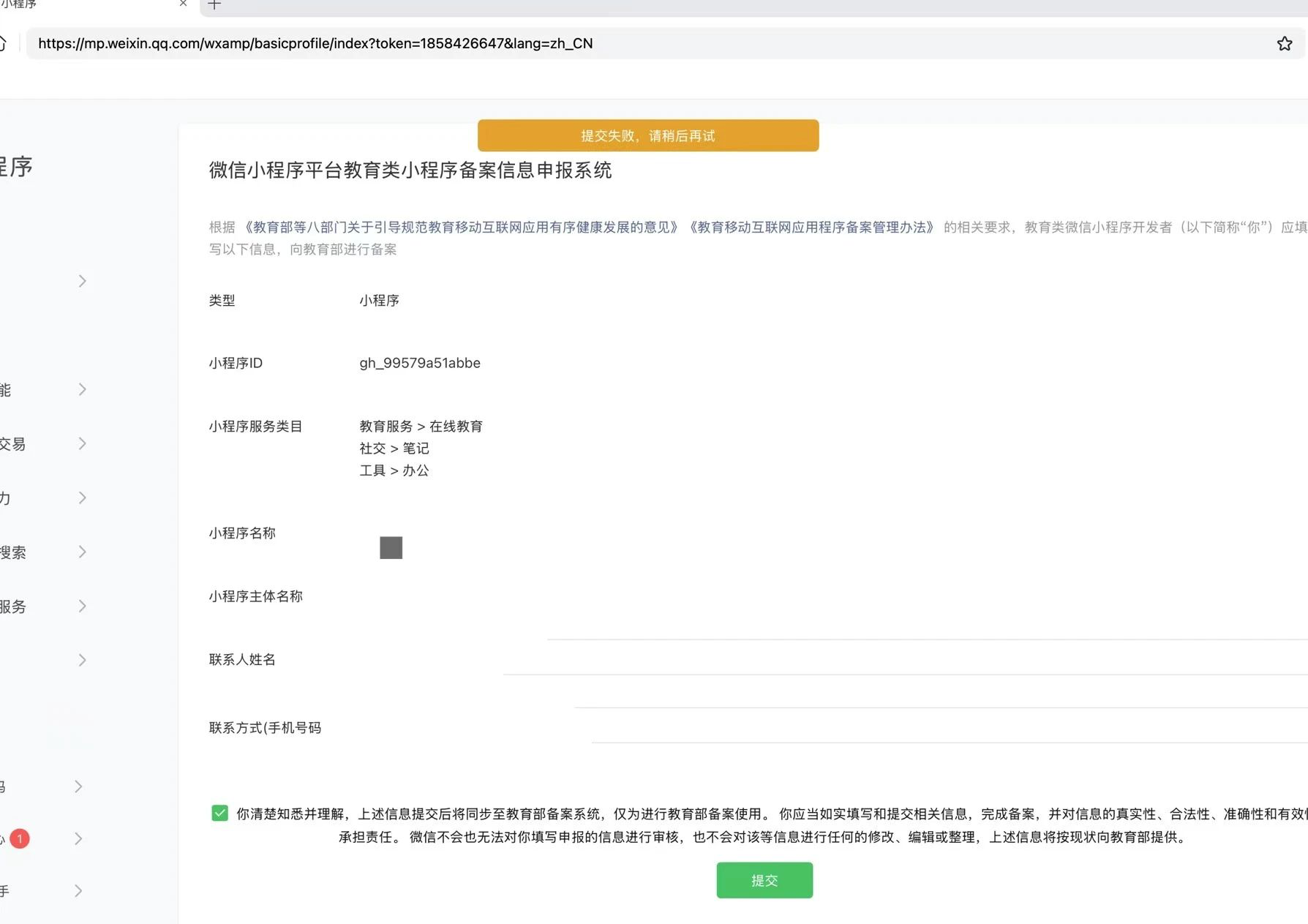Submit the form with the green 提交 button
The height and width of the screenshot is (924, 1308).
764,880
